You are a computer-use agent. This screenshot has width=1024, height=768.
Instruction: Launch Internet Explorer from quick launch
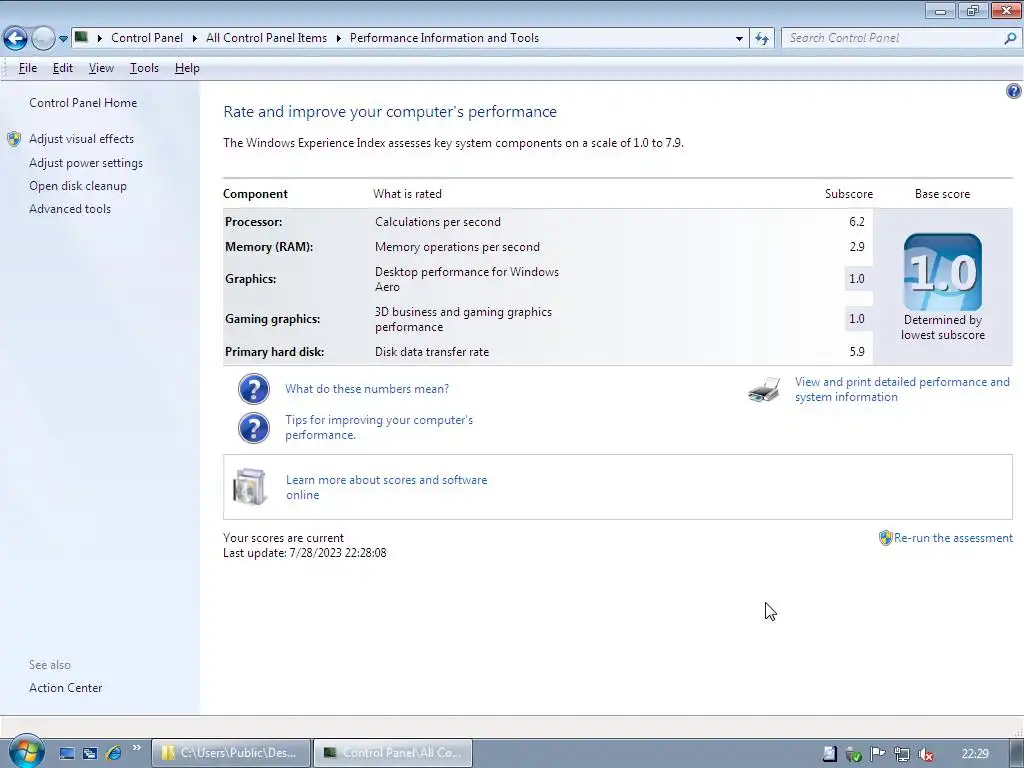pyautogui.click(x=113, y=753)
